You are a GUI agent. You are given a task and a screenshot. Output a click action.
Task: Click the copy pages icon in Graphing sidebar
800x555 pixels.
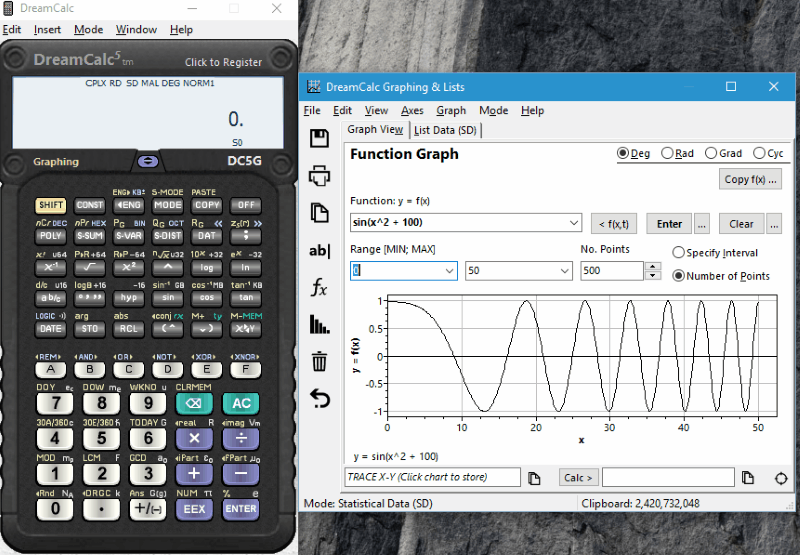(319, 213)
